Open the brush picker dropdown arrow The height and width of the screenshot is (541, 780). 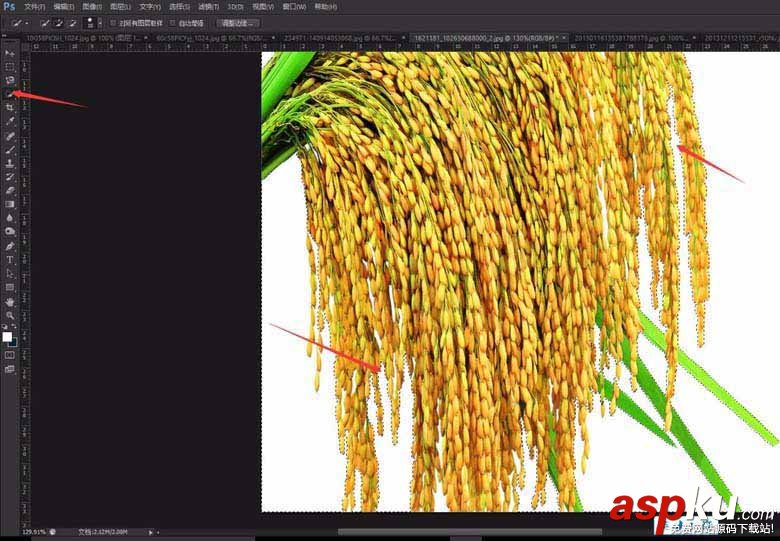(x=100, y=23)
